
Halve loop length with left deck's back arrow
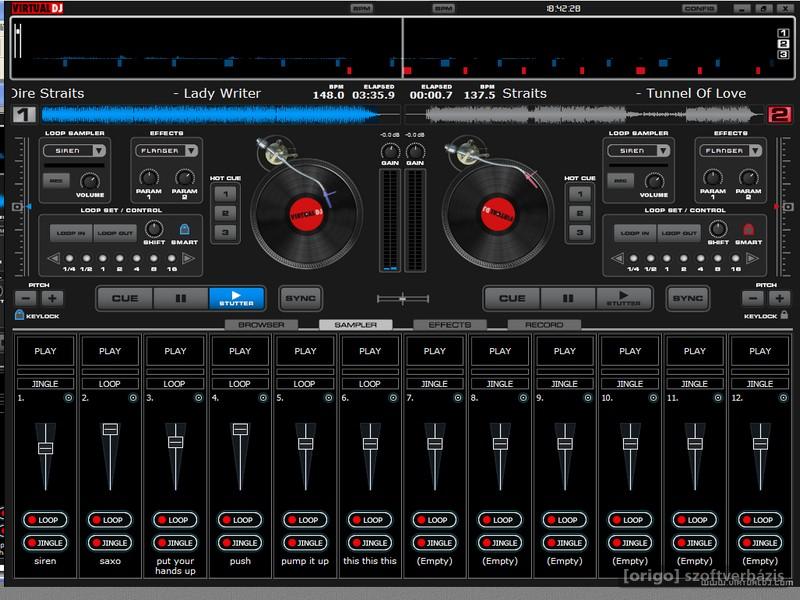53,258
